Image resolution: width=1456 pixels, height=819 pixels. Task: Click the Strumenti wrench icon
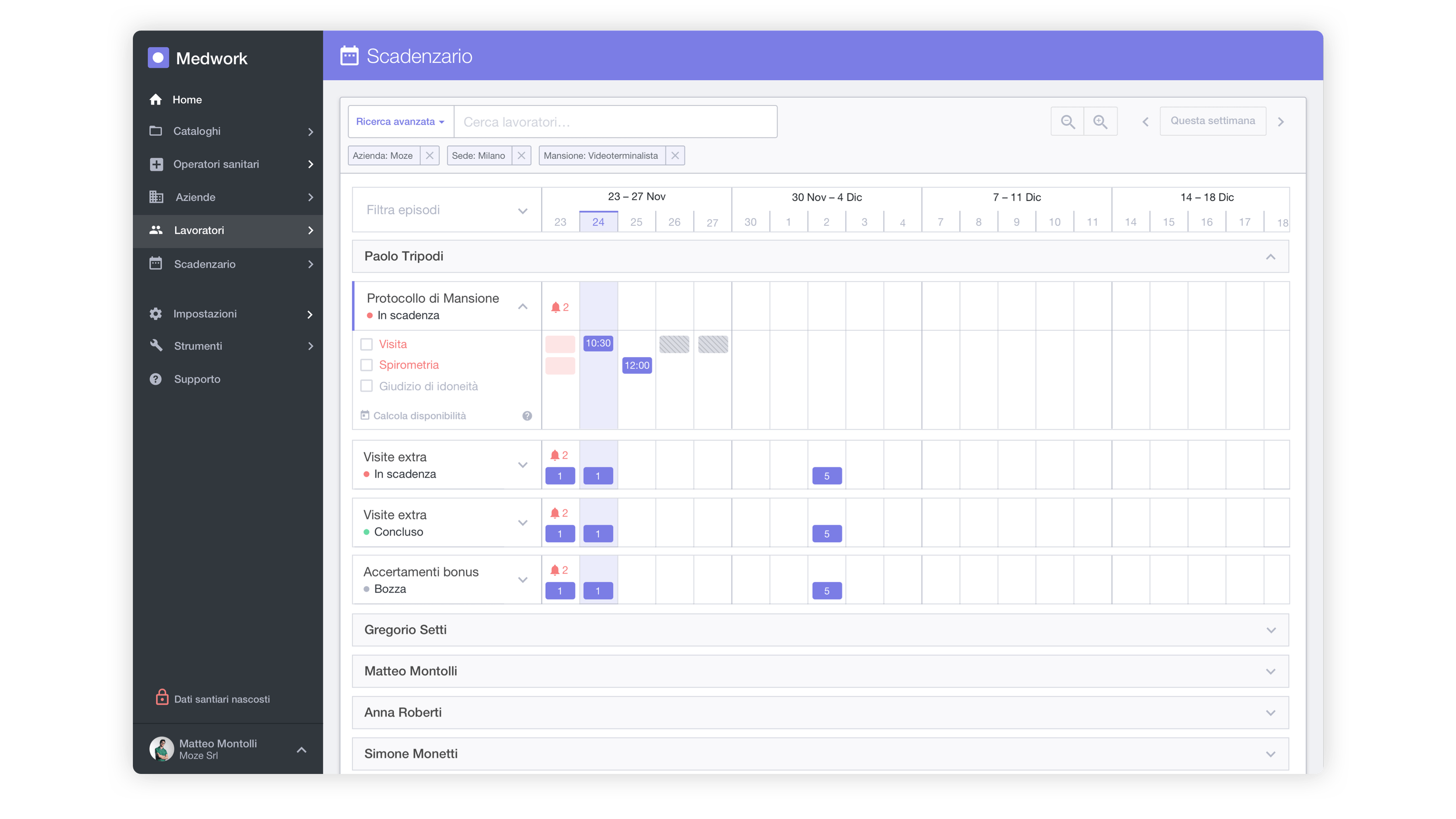pos(156,345)
